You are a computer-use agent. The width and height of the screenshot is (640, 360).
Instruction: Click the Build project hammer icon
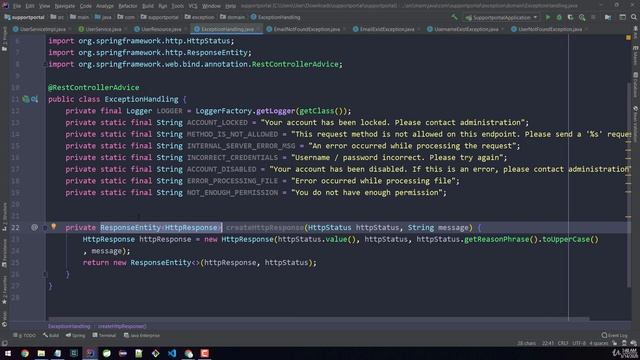454,17
